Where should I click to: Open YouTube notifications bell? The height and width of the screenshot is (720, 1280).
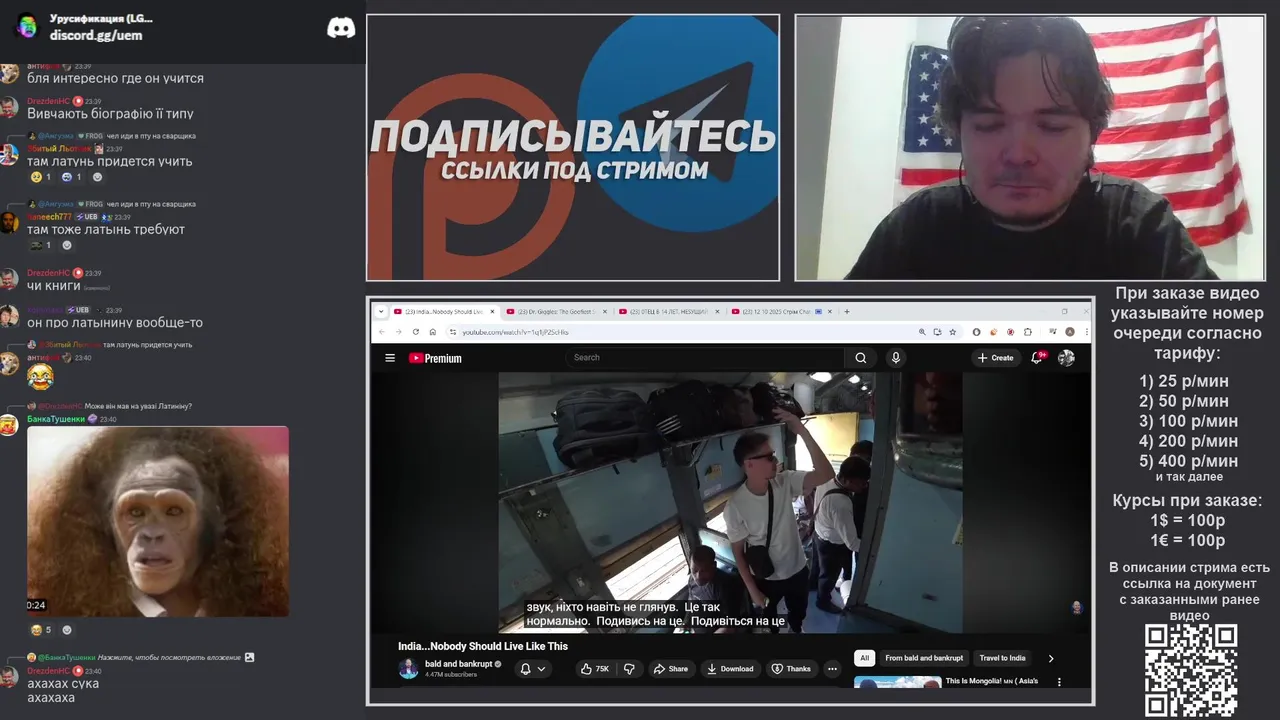[1038, 357]
